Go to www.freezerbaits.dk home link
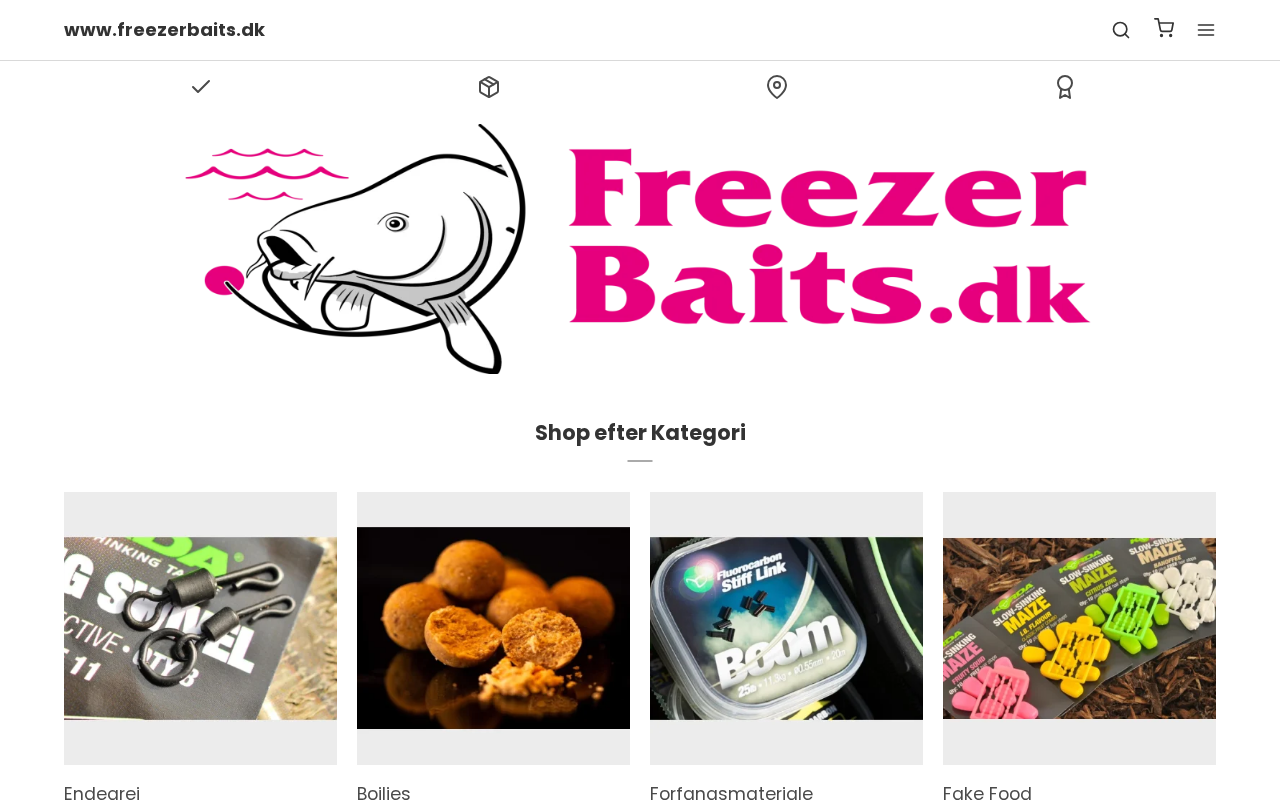 [164, 30]
